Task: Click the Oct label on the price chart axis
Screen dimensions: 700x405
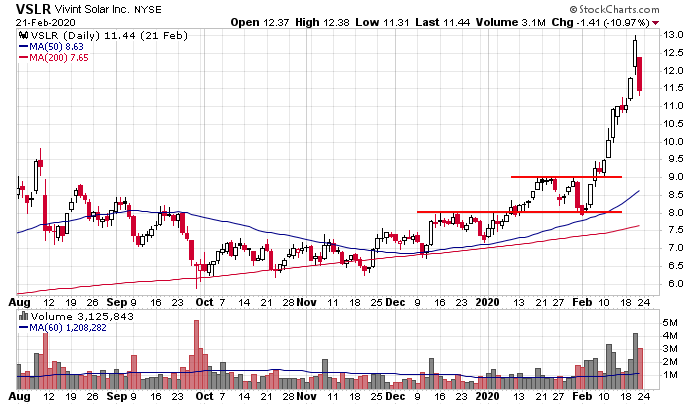Action: 204,302
